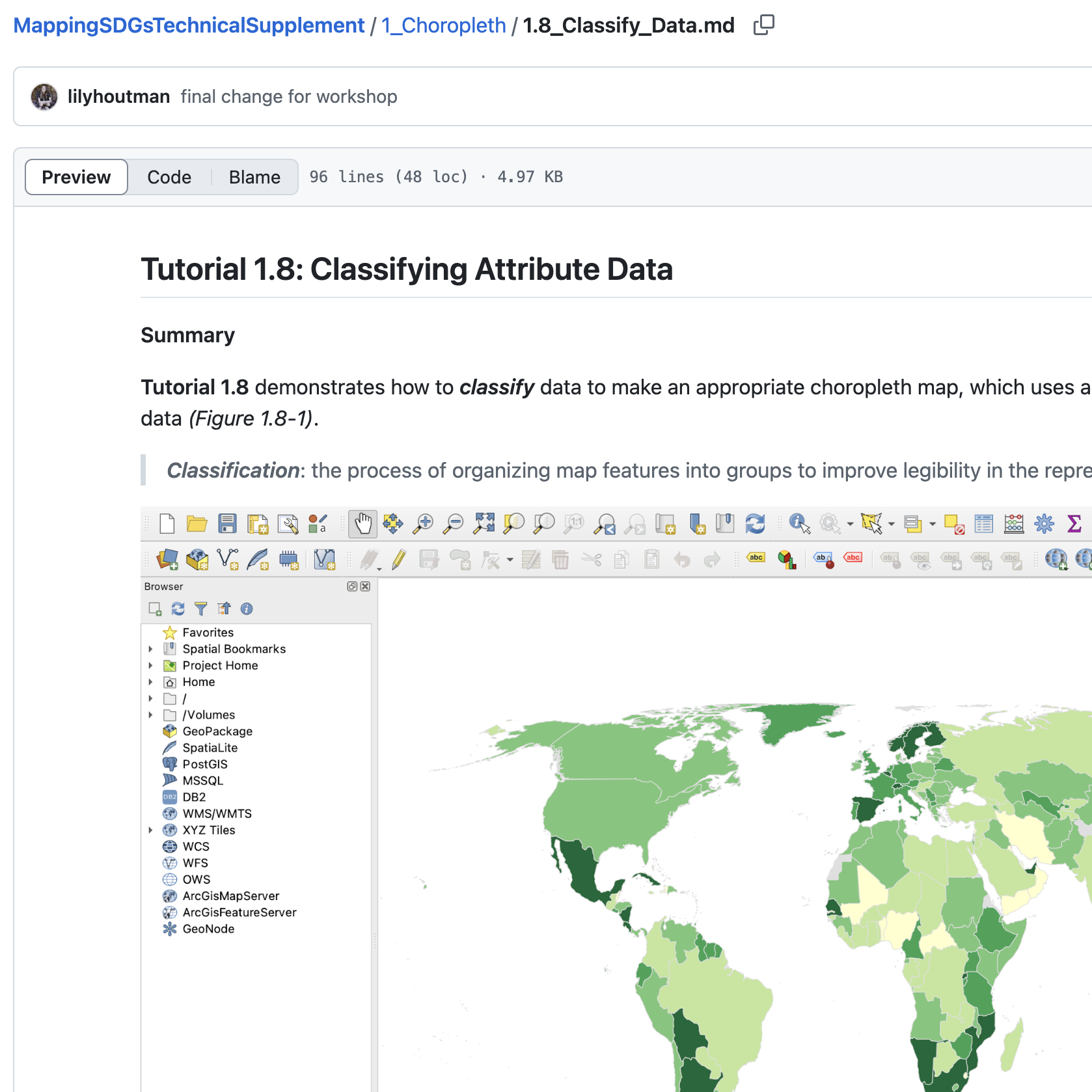Click the Browser panel float window button

click(x=352, y=586)
